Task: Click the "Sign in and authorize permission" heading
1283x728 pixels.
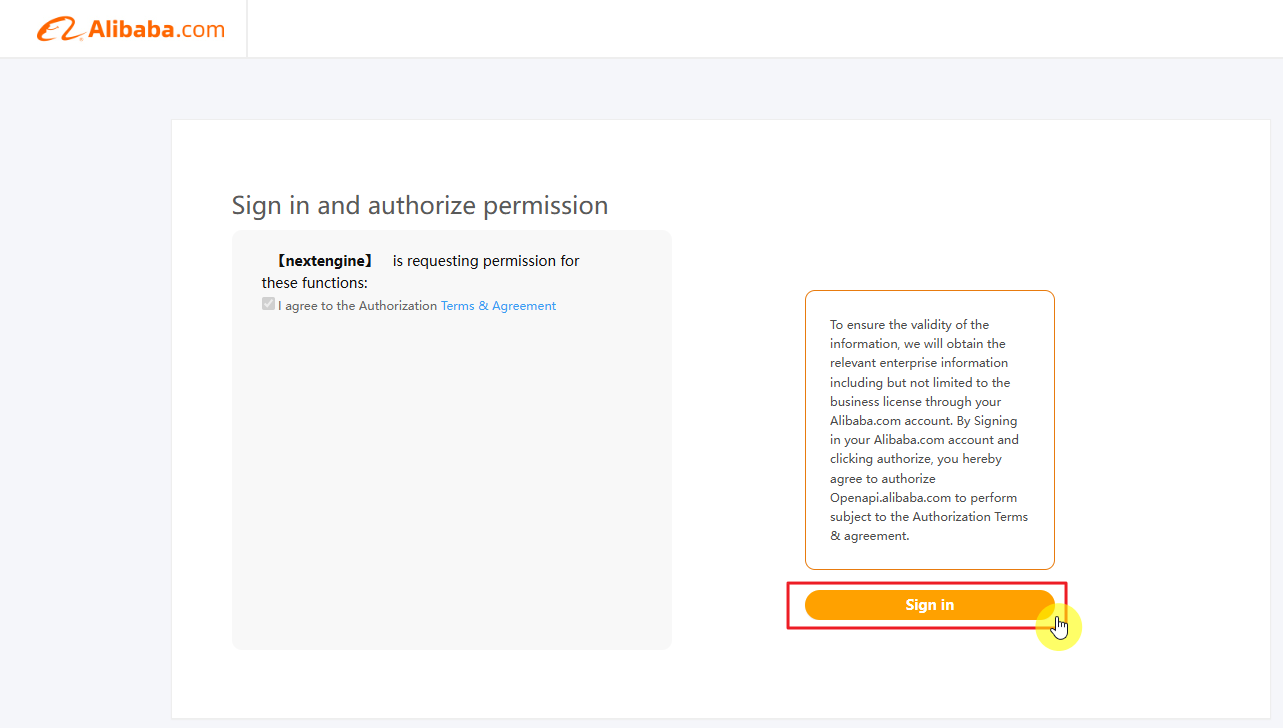Action: [420, 205]
